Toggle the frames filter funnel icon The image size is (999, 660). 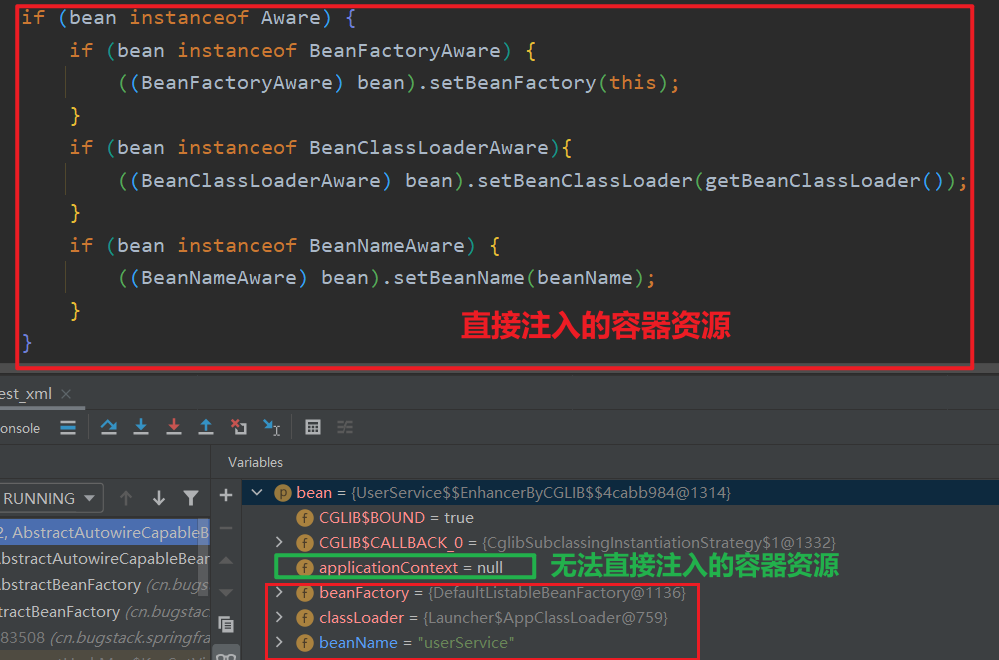point(191,498)
